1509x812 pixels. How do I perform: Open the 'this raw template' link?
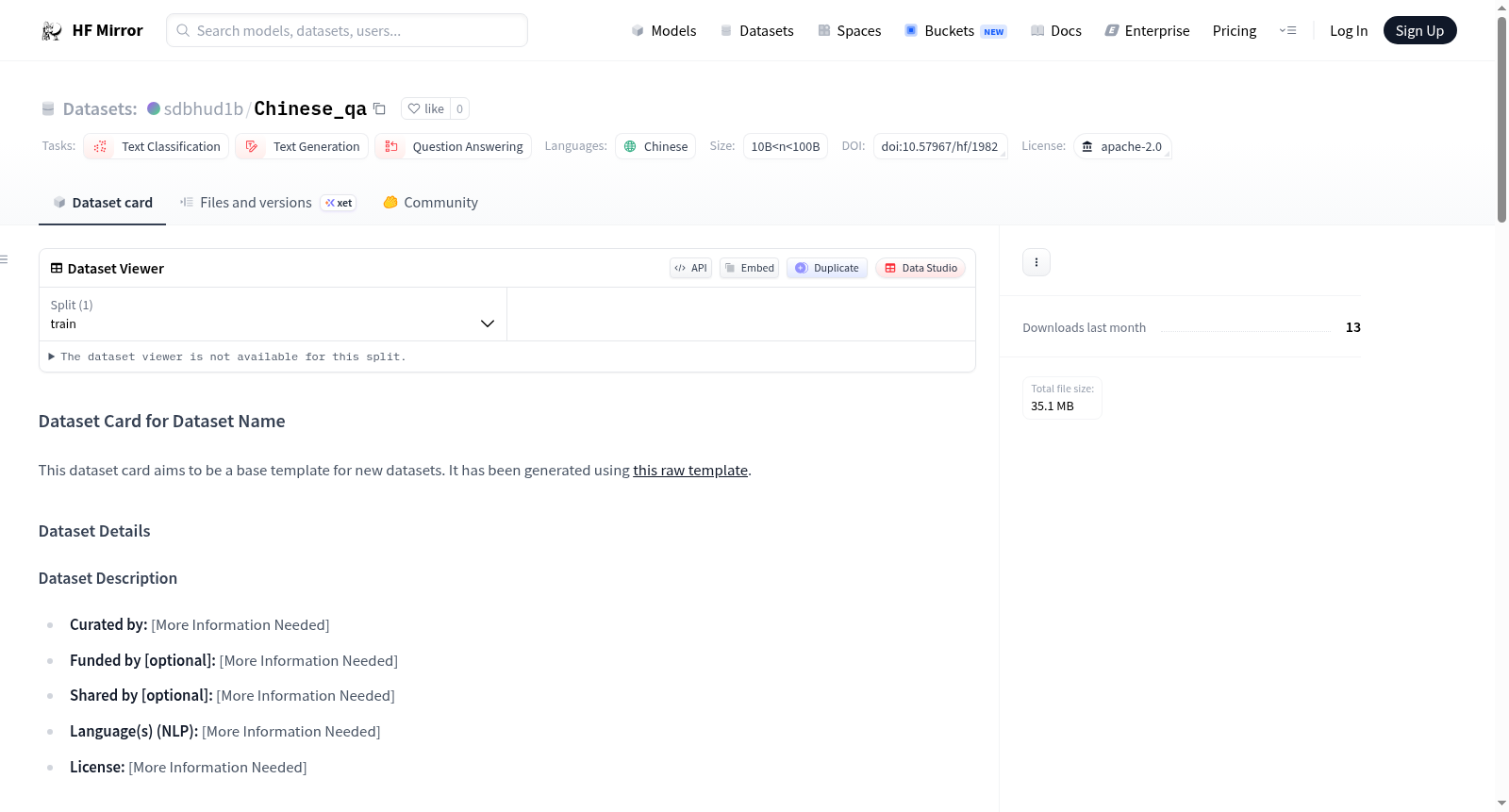[690, 470]
